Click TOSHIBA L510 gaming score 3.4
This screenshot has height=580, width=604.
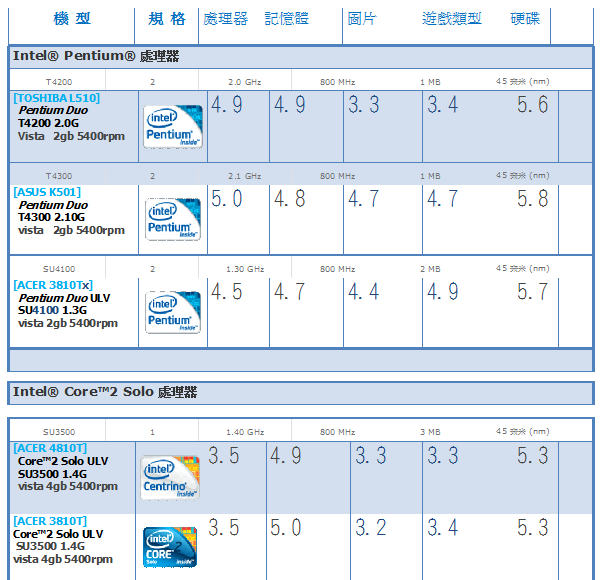pos(443,104)
